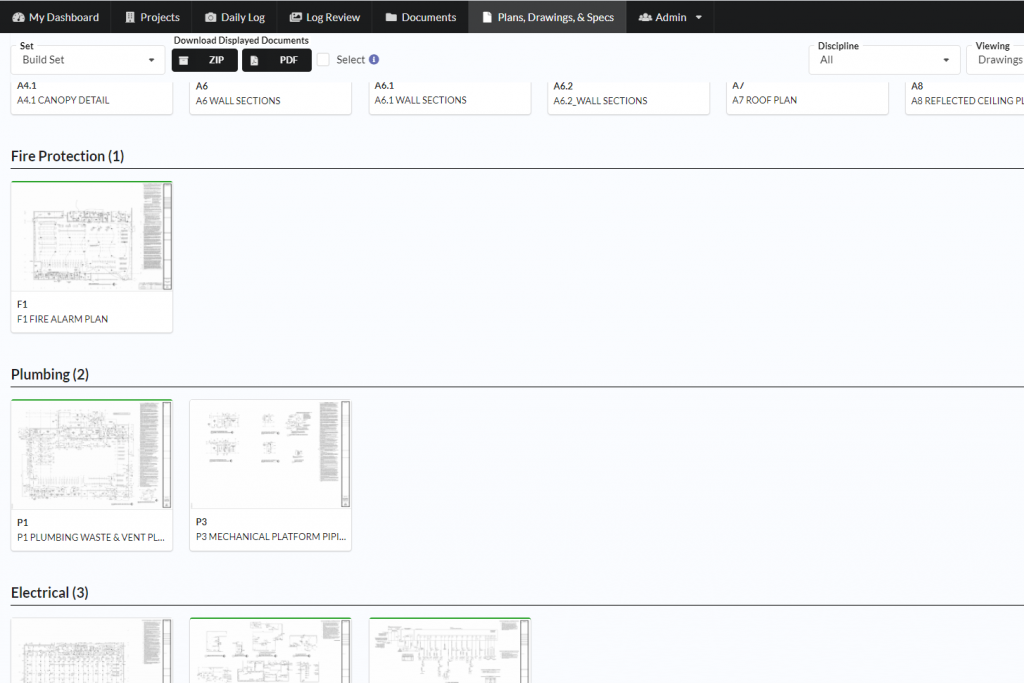The image size is (1024, 683).
Task: Open the Documents tab
Action: pos(421,17)
